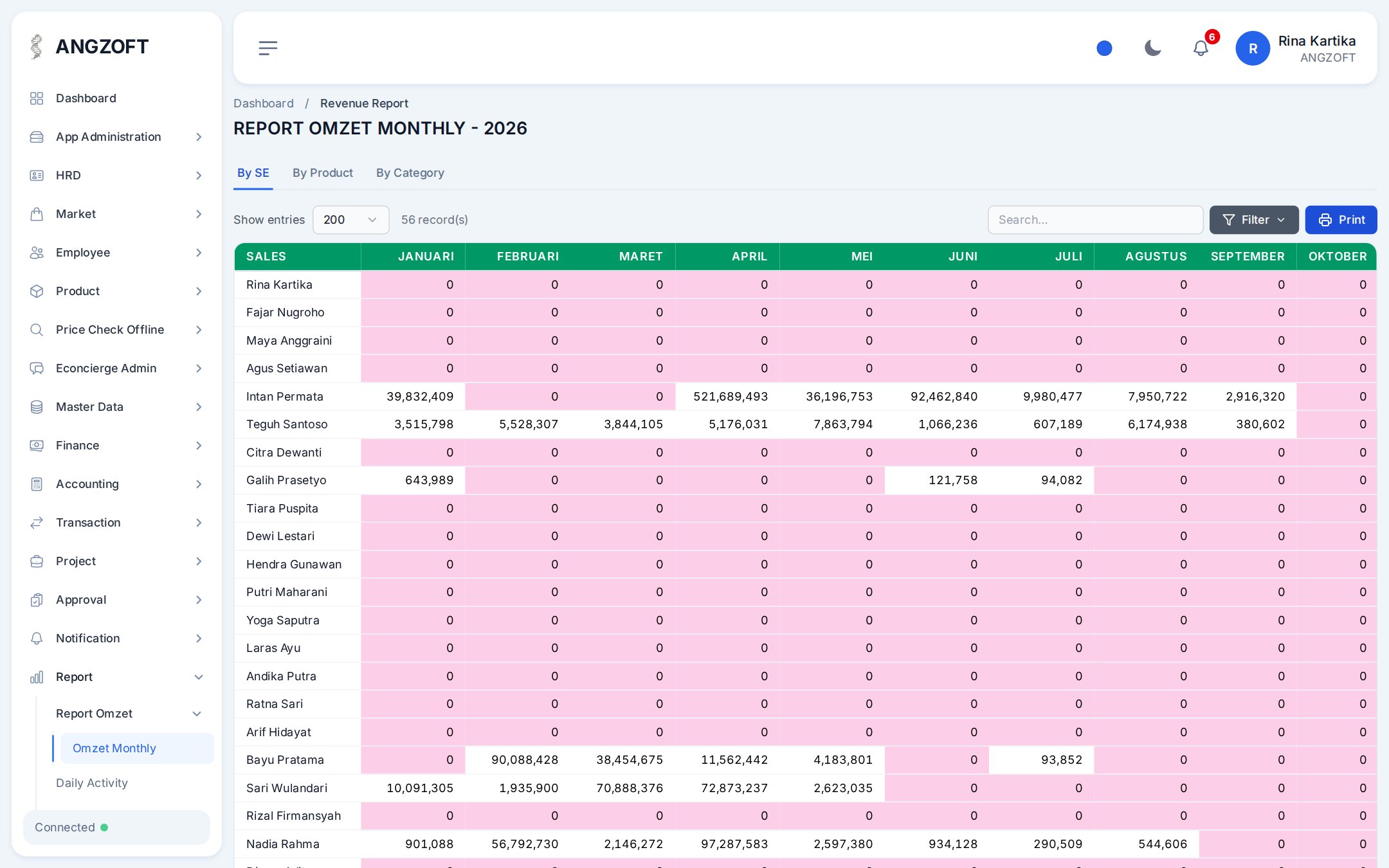Screen dimensions: 1389x868
Task: Toggle dark mode moon icon
Action: pyautogui.click(x=1152, y=48)
